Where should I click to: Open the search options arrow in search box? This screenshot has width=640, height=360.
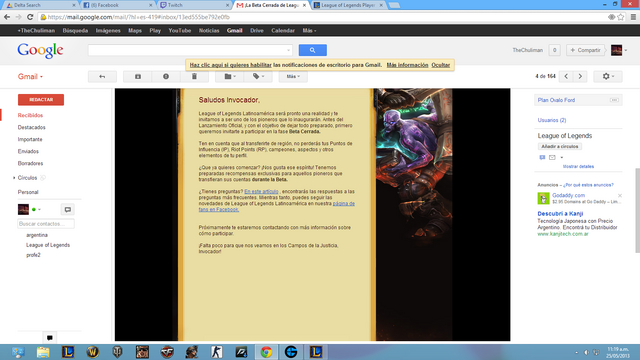(288, 50)
